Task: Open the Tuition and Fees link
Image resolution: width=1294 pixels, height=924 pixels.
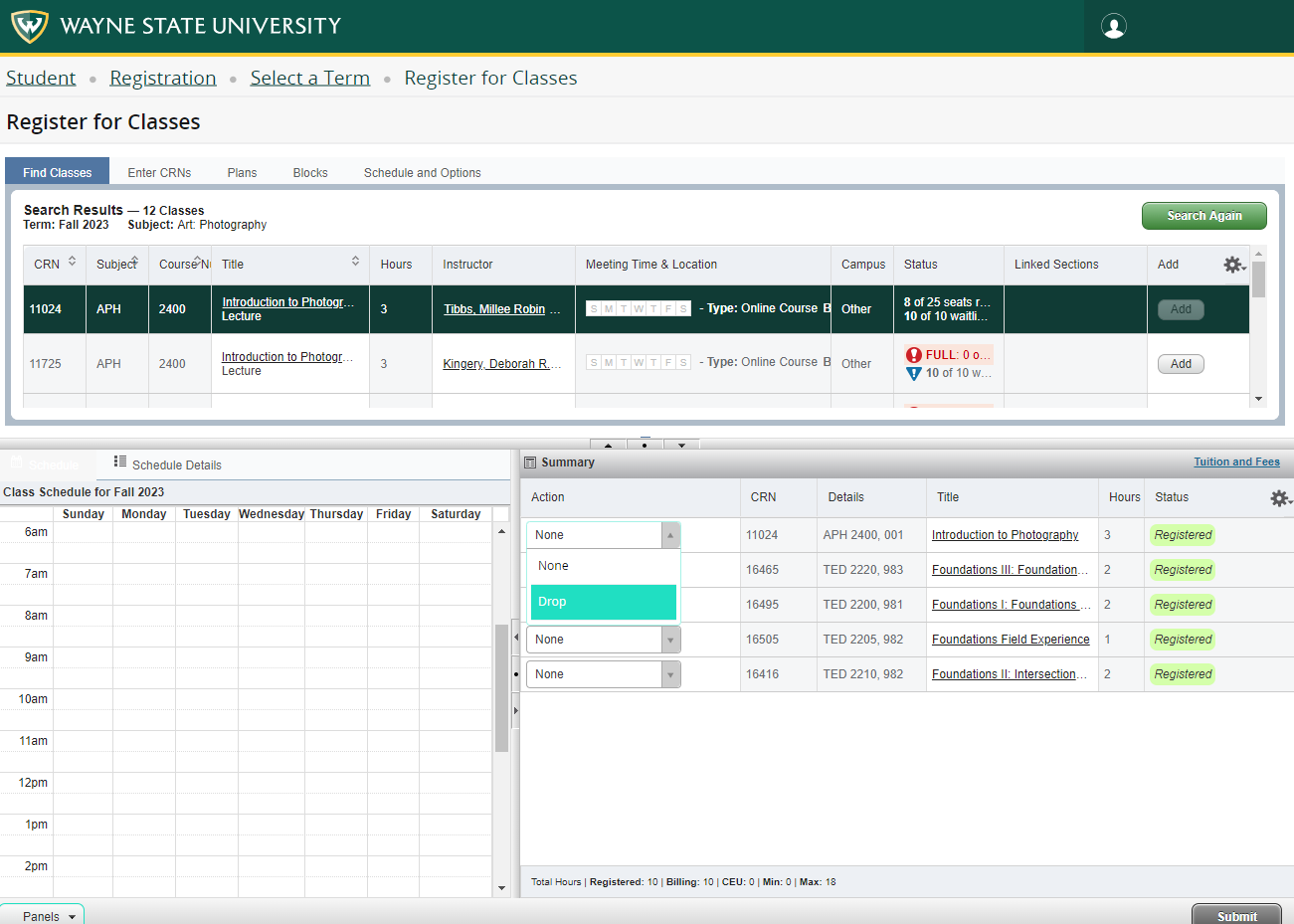Action: [x=1236, y=462]
